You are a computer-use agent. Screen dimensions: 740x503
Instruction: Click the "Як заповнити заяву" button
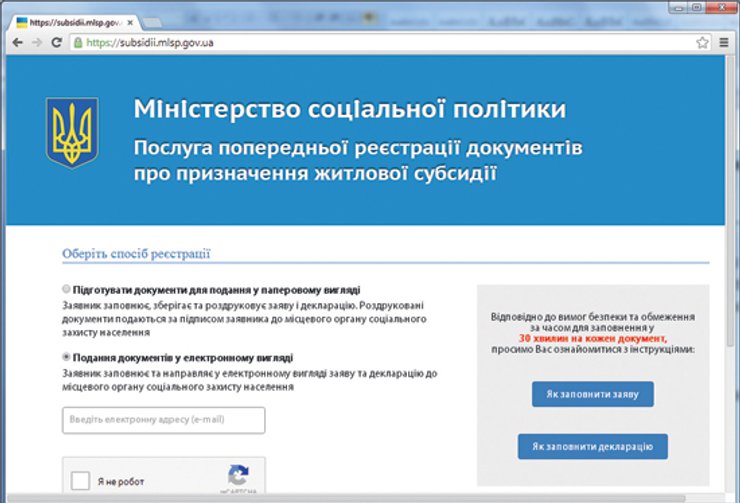coord(592,395)
